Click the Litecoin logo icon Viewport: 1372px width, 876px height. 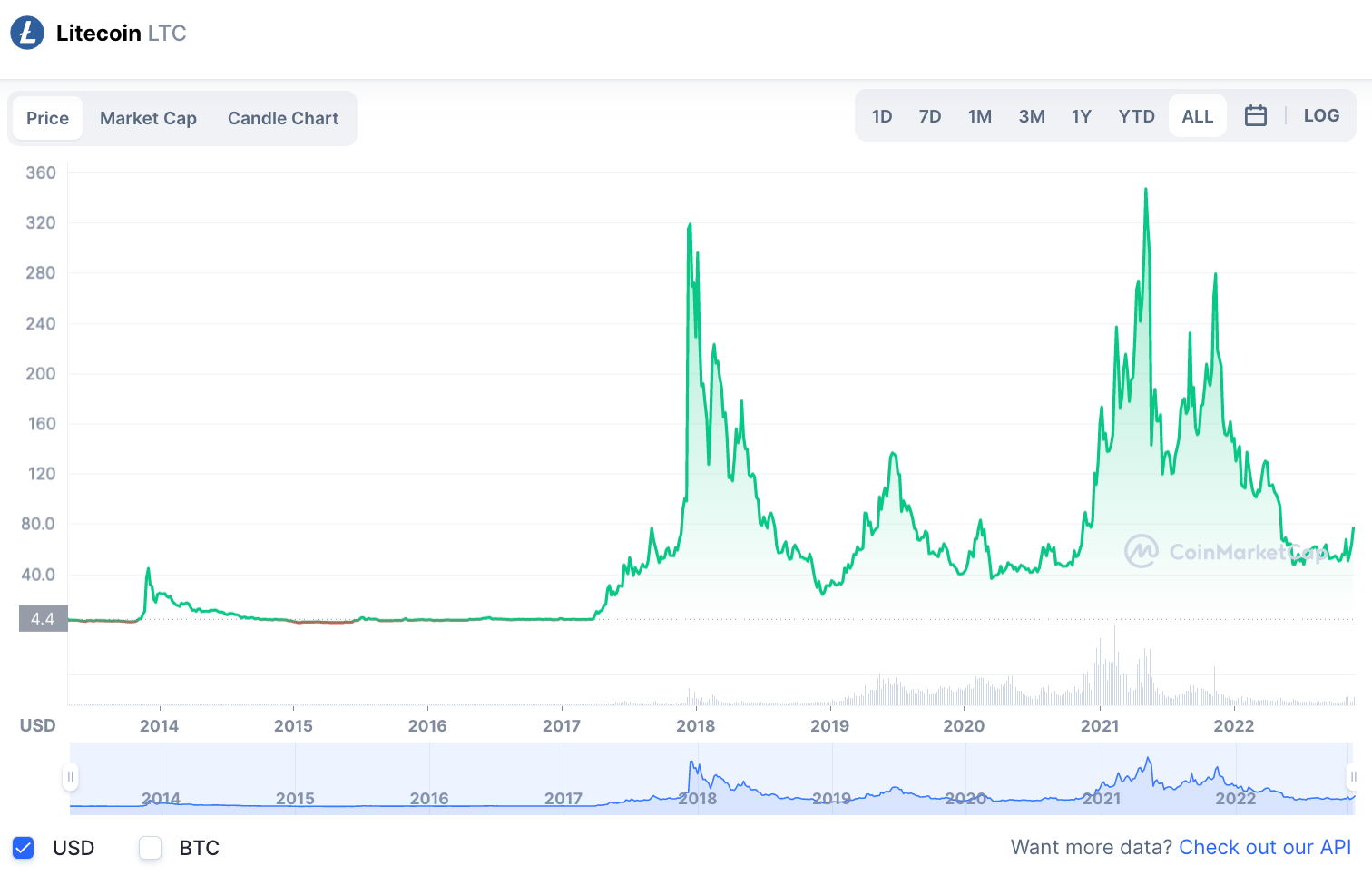pyautogui.click(x=27, y=33)
